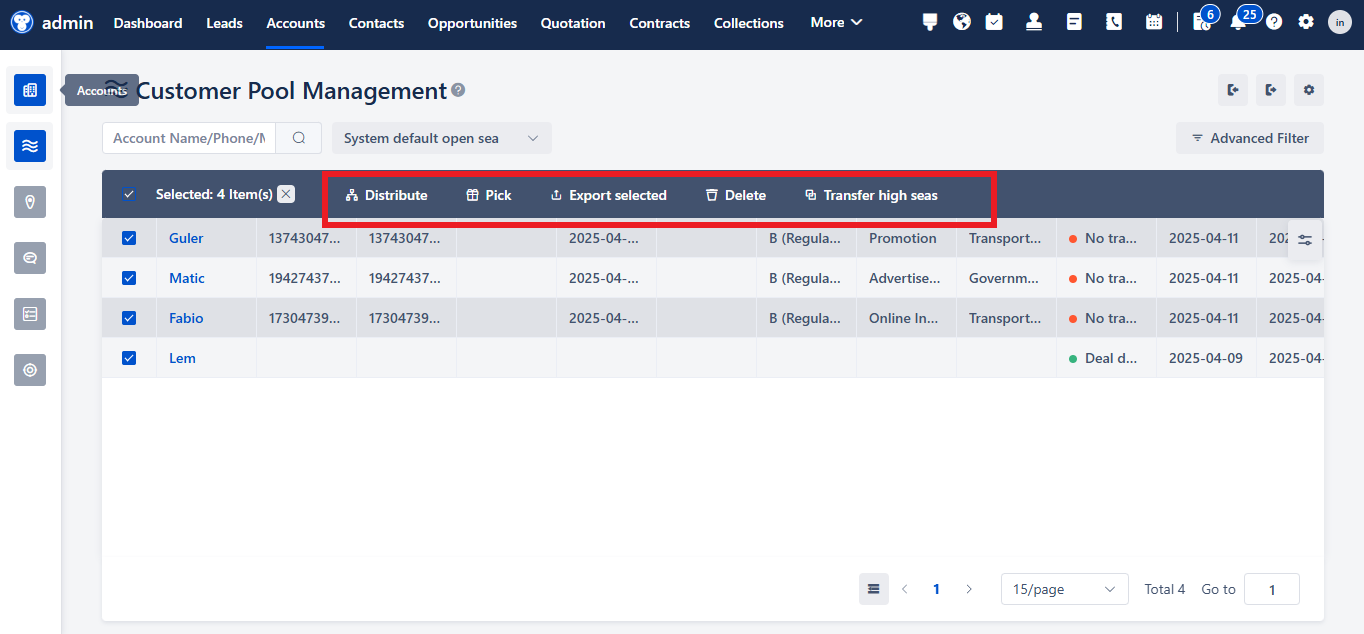Click the export icon beside the import icon
This screenshot has height=634, width=1364.
1270,90
